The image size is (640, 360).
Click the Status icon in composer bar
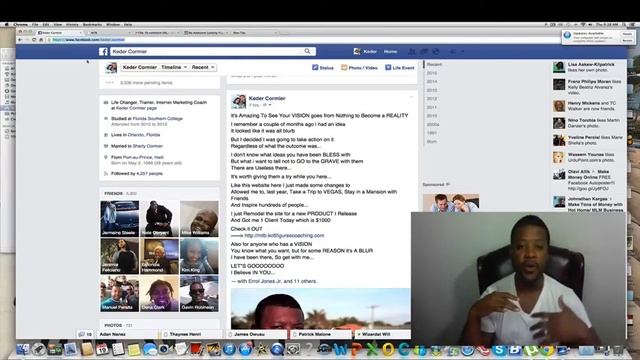click(x=315, y=67)
